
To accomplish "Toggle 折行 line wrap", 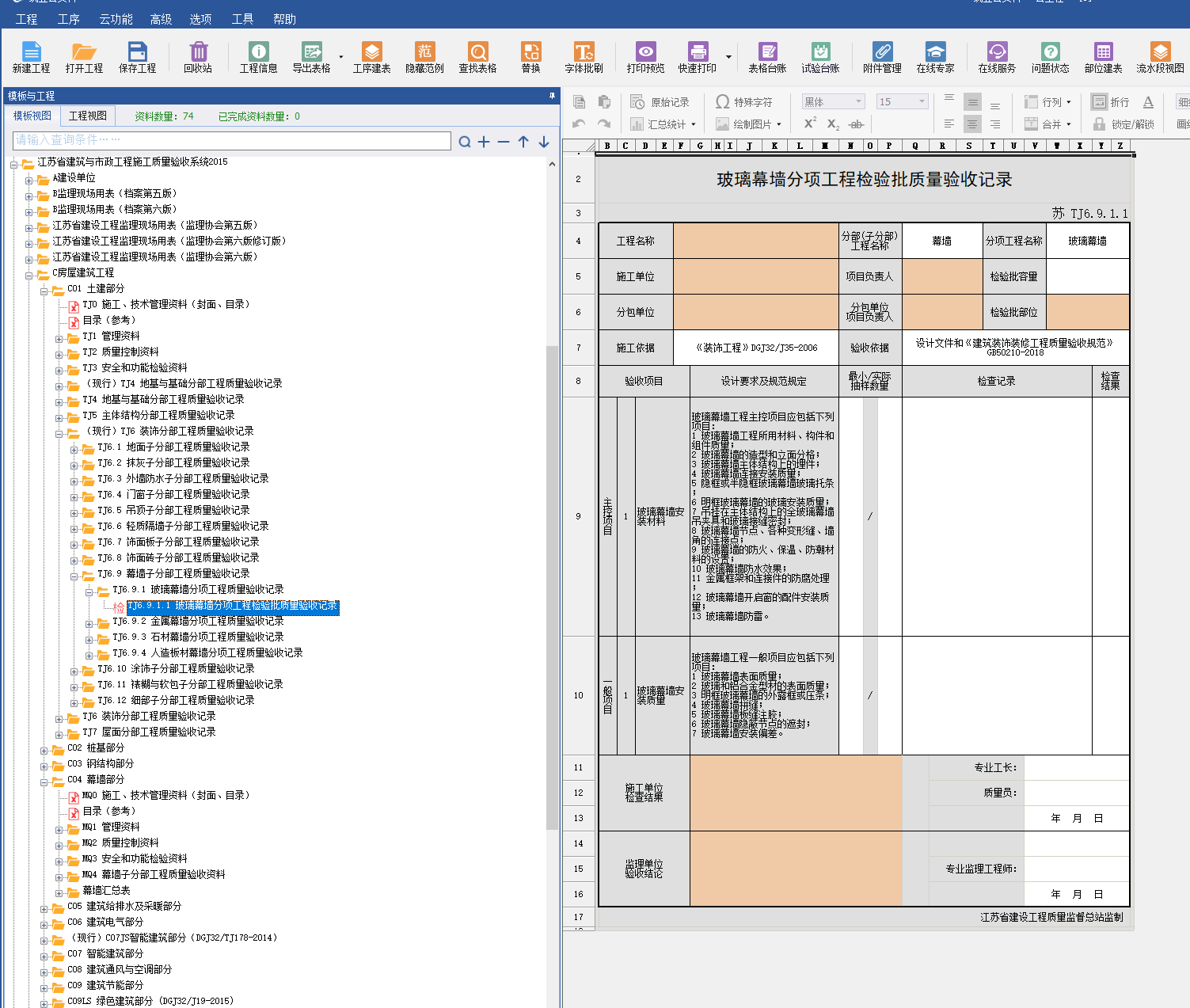I will point(1110,102).
